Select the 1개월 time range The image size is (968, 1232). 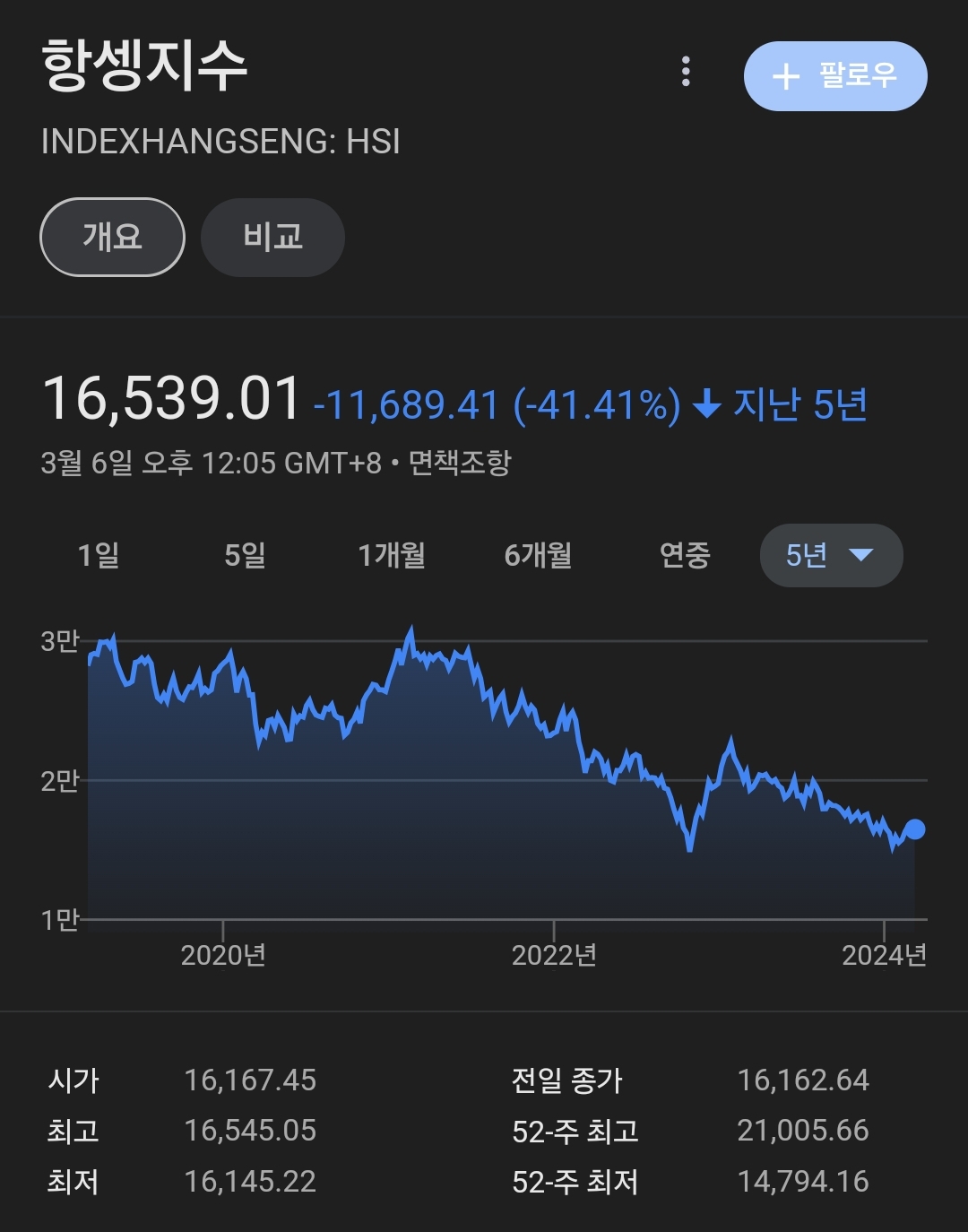(x=392, y=555)
